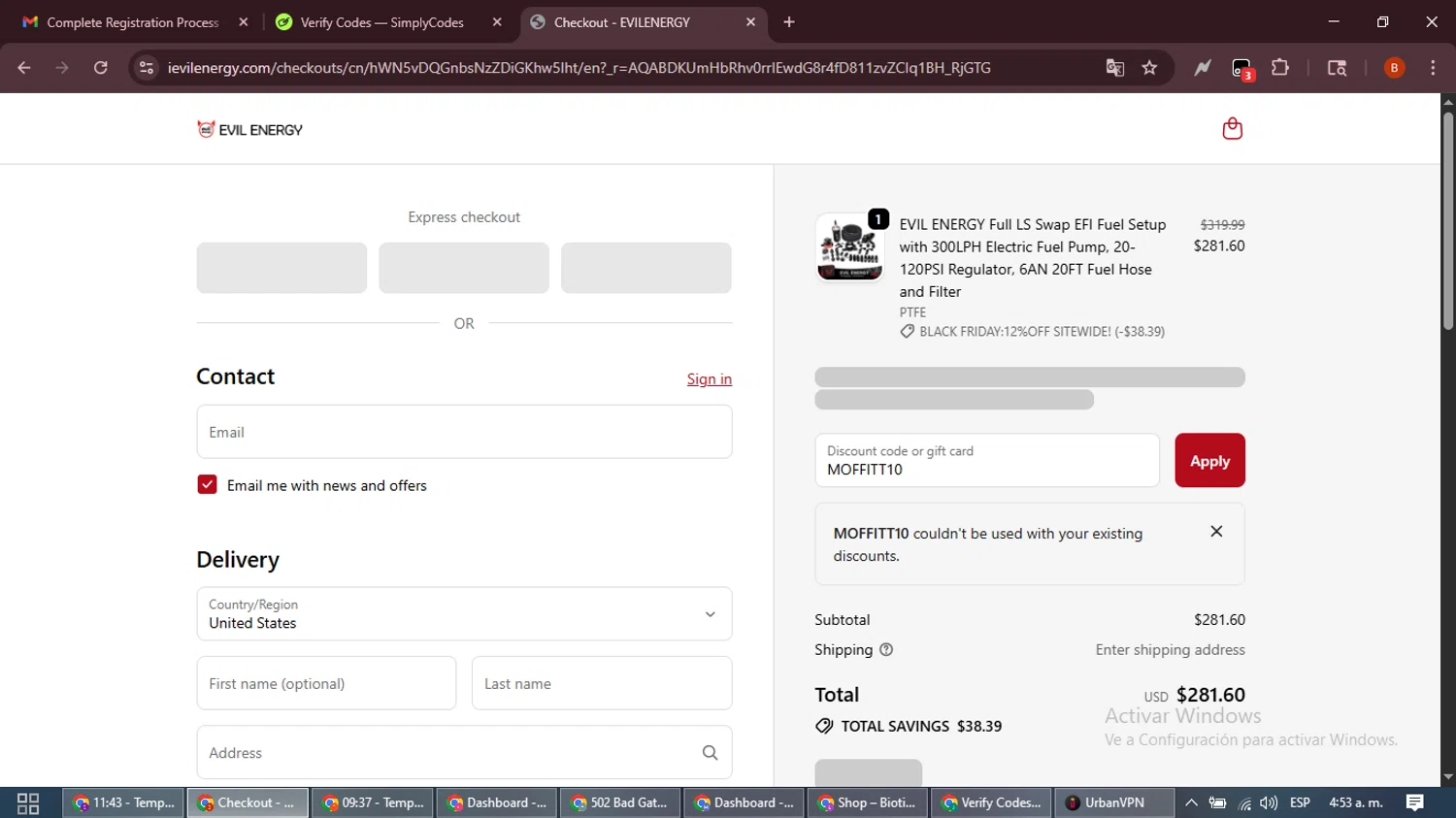
Task: Focus the First name (optional) field
Action: (326, 683)
